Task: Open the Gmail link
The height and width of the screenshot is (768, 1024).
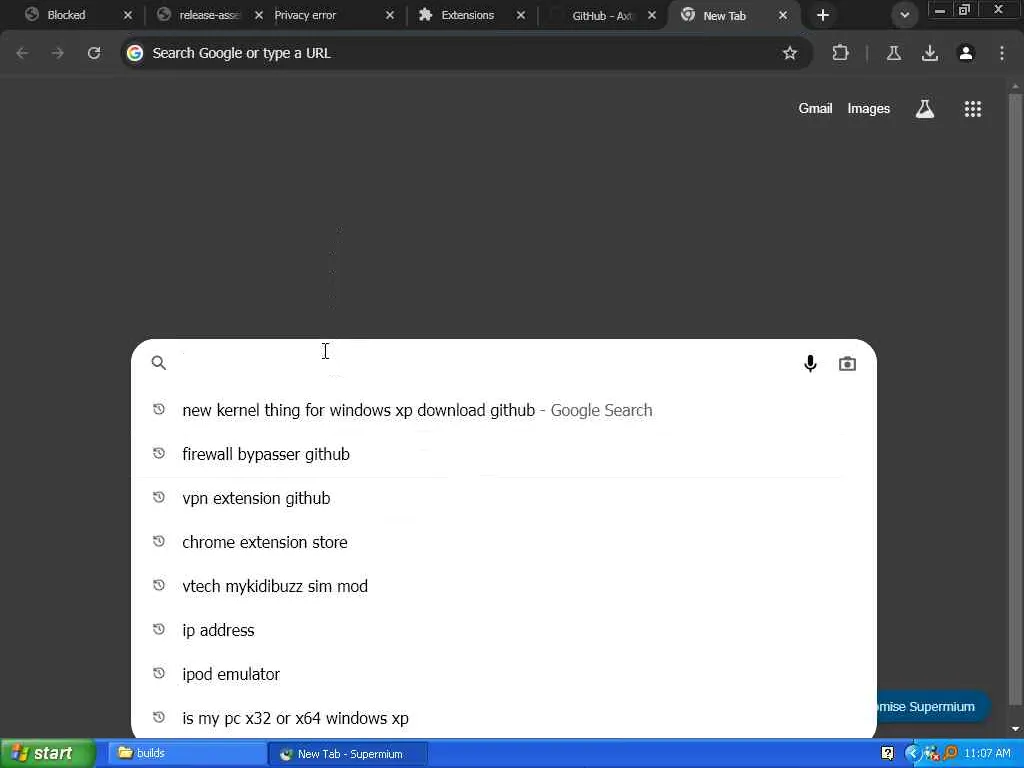Action: point(815,109)
